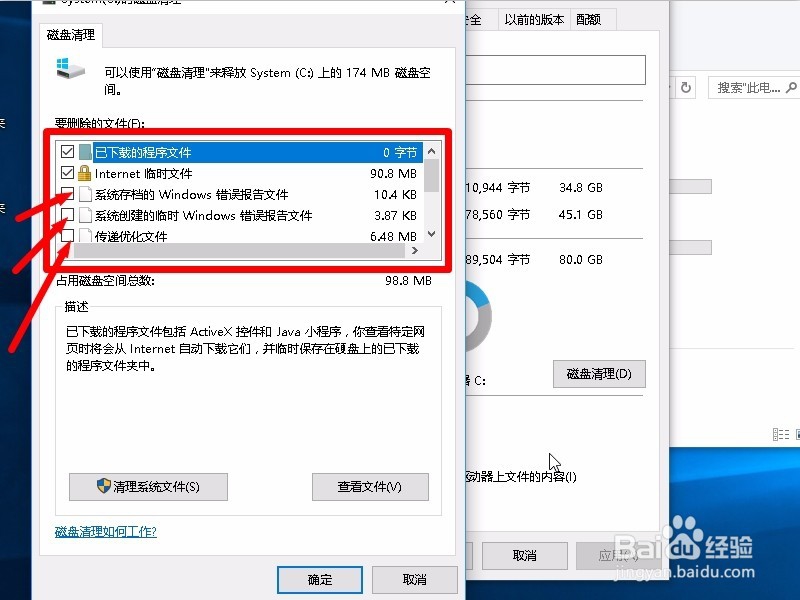Viewport: 800px width, 600px height.
Task: Click the 98.8 MB total space value
Action: 408,281
